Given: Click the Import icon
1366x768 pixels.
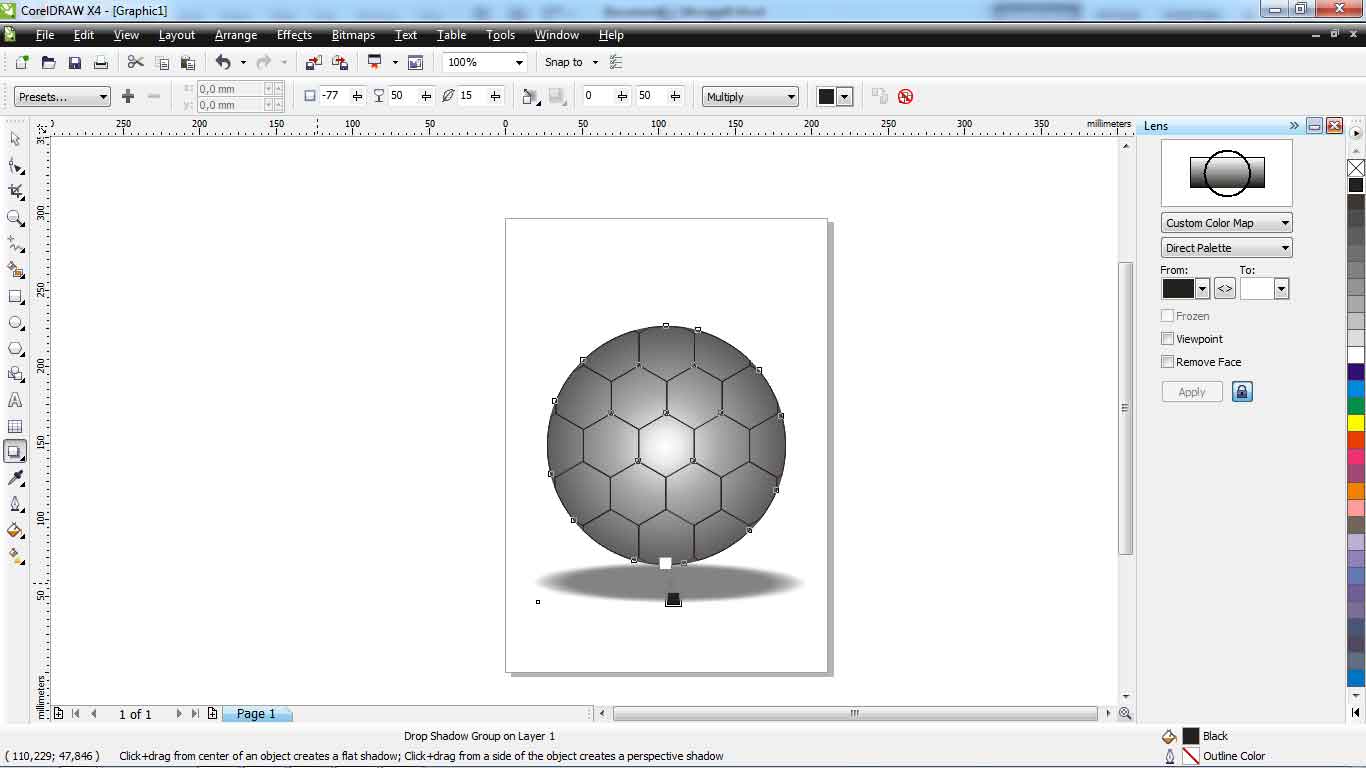Looking at the screenshot, I should 314,62.
